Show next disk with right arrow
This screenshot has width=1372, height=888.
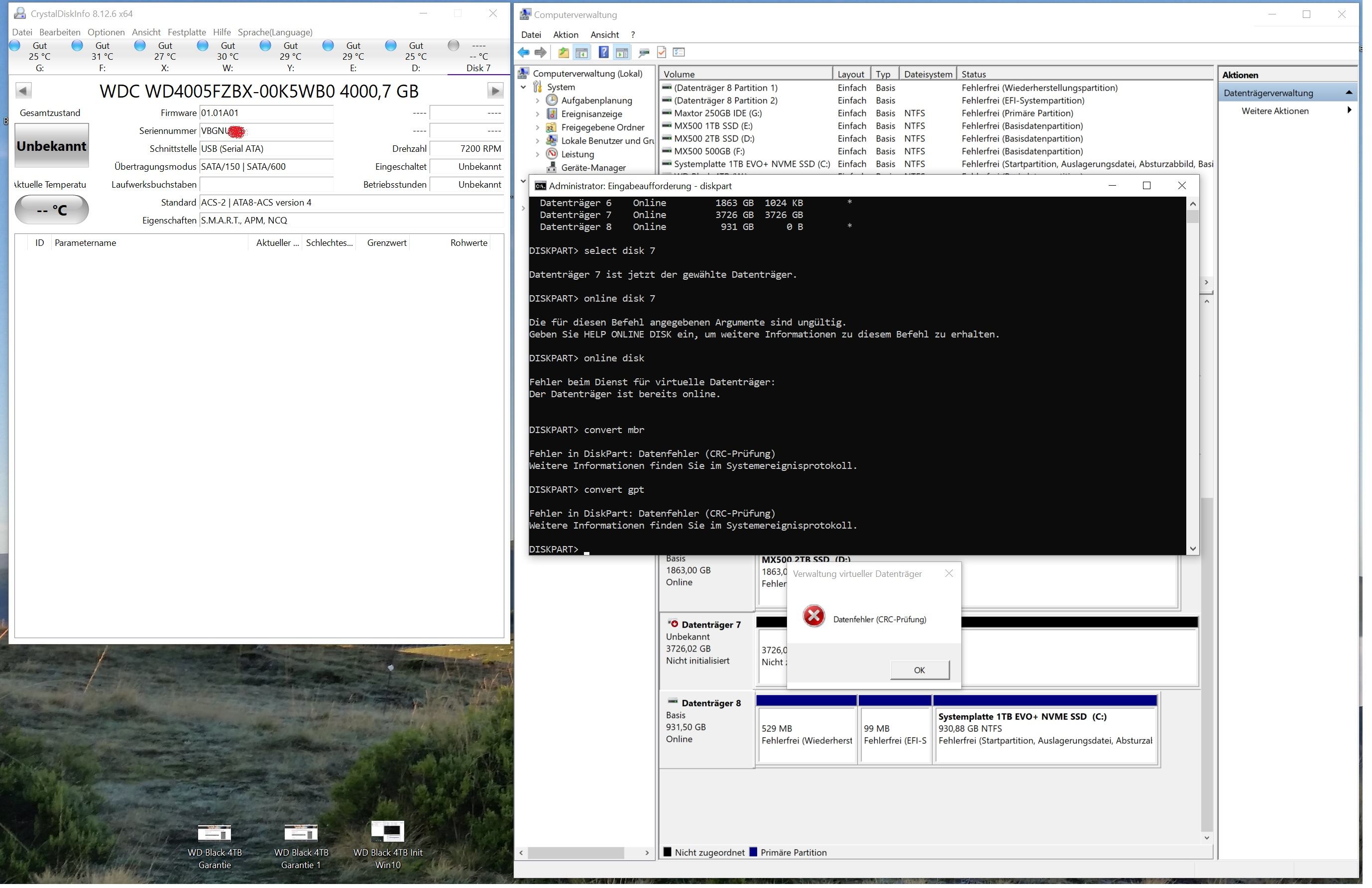click(x=495, y=91)
